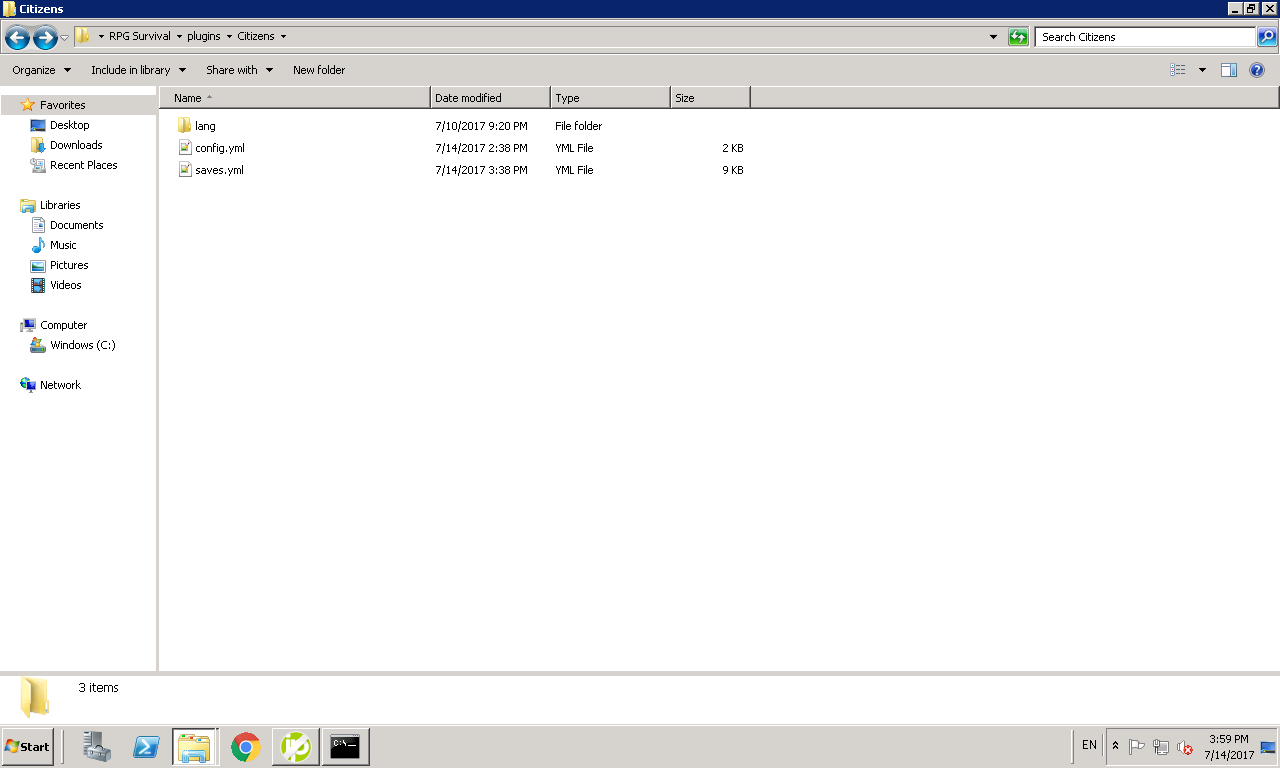
Task: Open the Help question mark icon
Action: point(1258,70)
